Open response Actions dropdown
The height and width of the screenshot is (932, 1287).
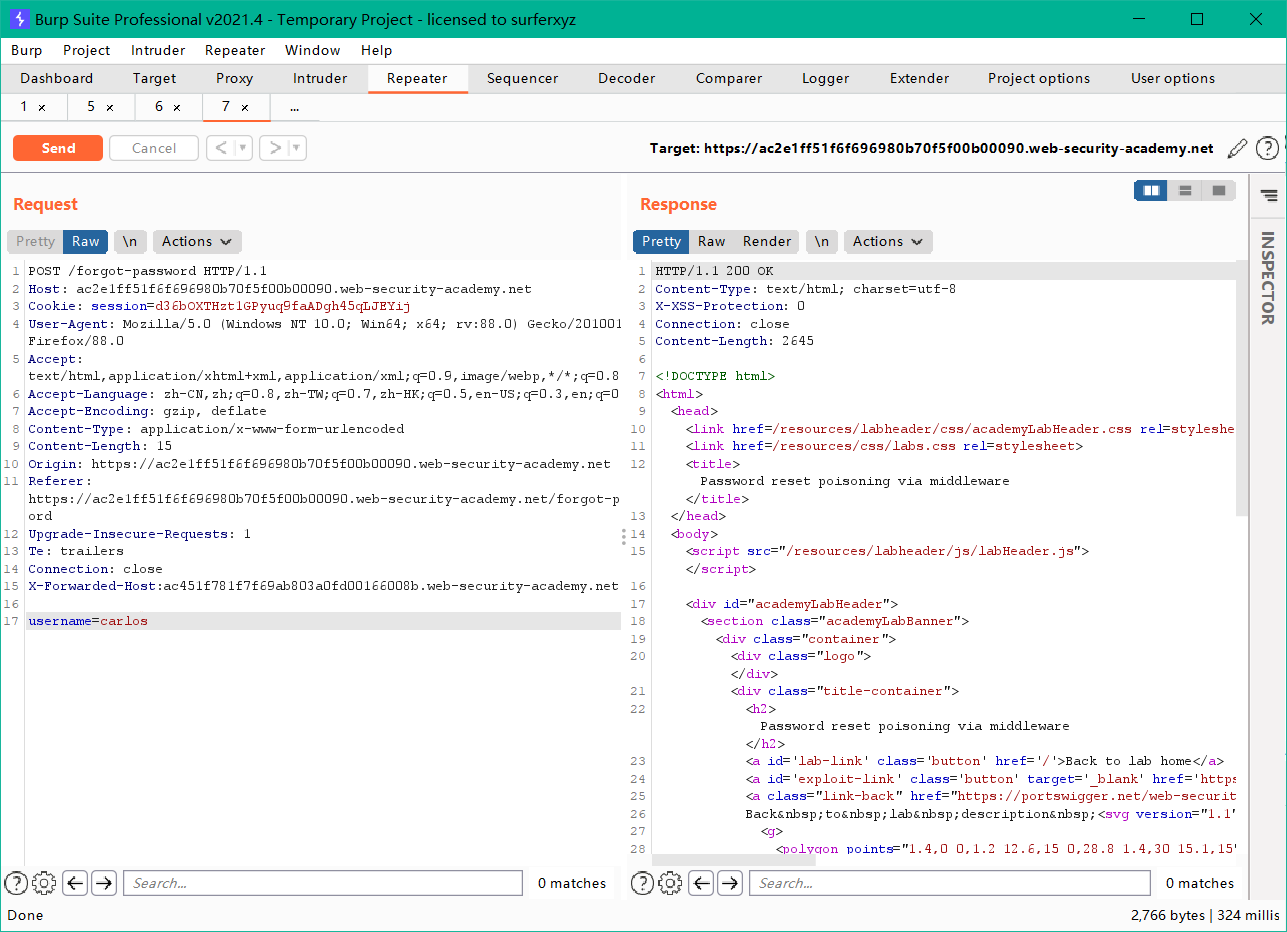click(888, 241)
